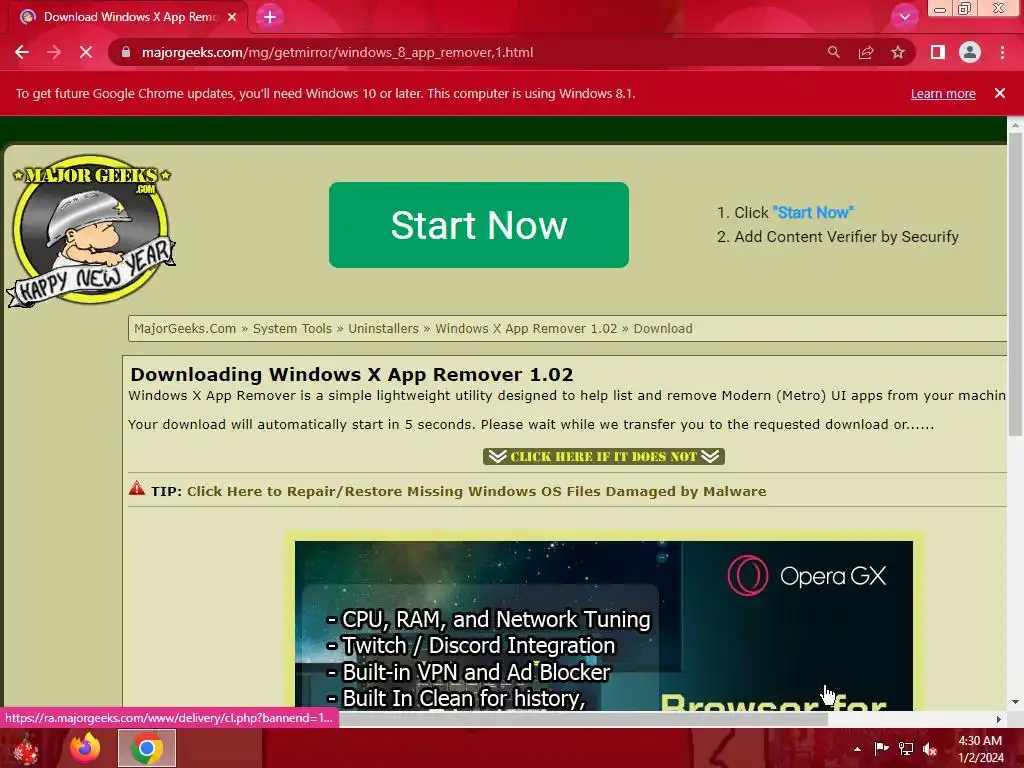Close the Download Windows X App Remover tab

click(x=232, y=17)
